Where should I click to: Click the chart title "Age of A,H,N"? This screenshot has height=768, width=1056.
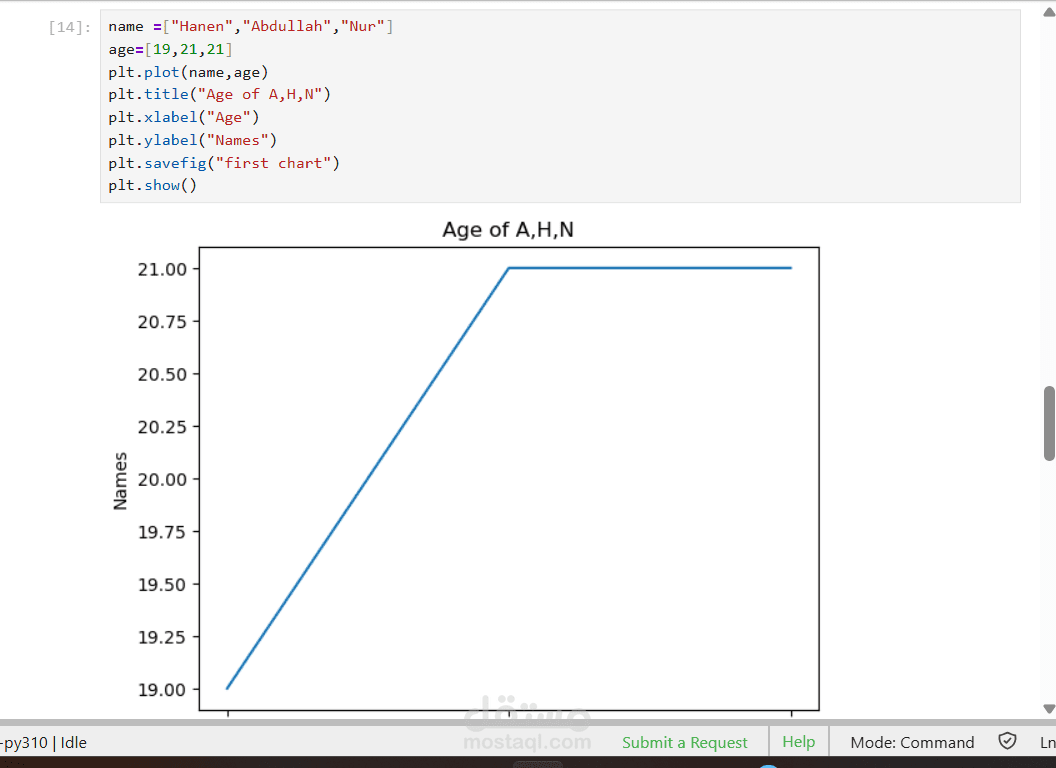click(x=508, y=230)
